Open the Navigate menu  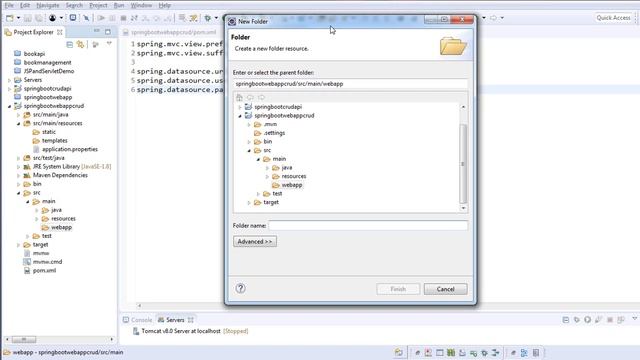(x=48, y=5)
